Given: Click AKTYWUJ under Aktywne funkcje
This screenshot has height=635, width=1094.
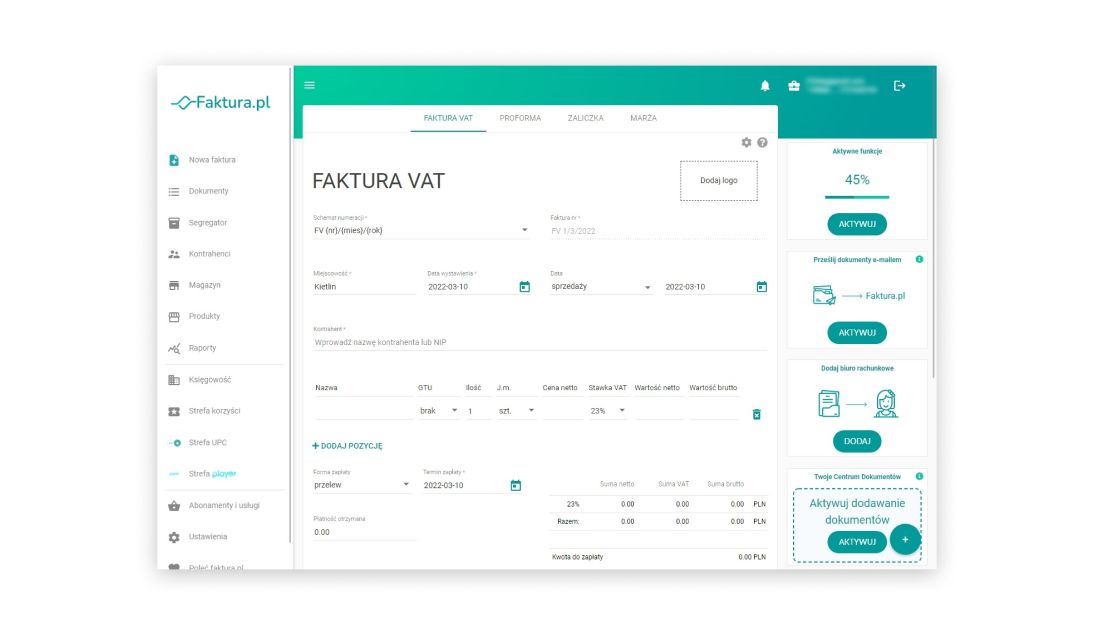Looking at the screenshot, I should click(x=857, y=224).
